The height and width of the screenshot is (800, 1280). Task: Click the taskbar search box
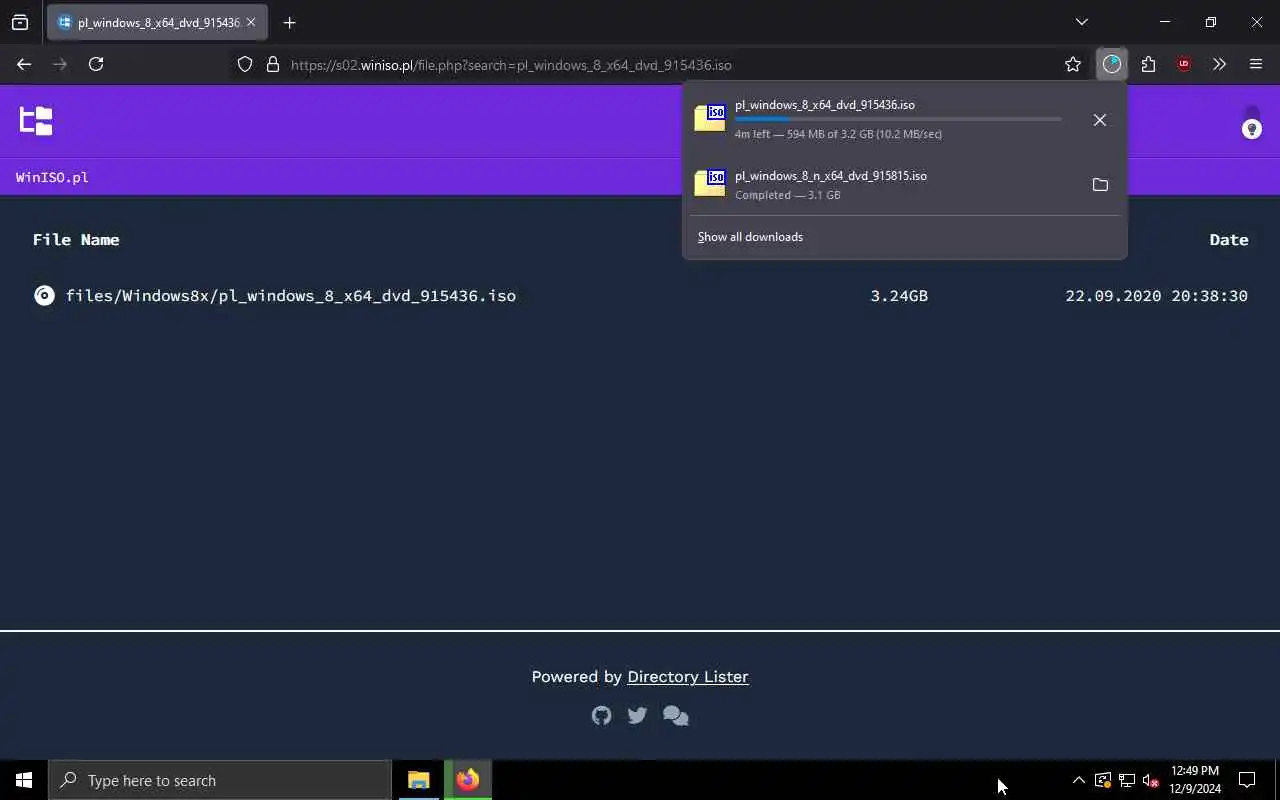click(220, 780)
